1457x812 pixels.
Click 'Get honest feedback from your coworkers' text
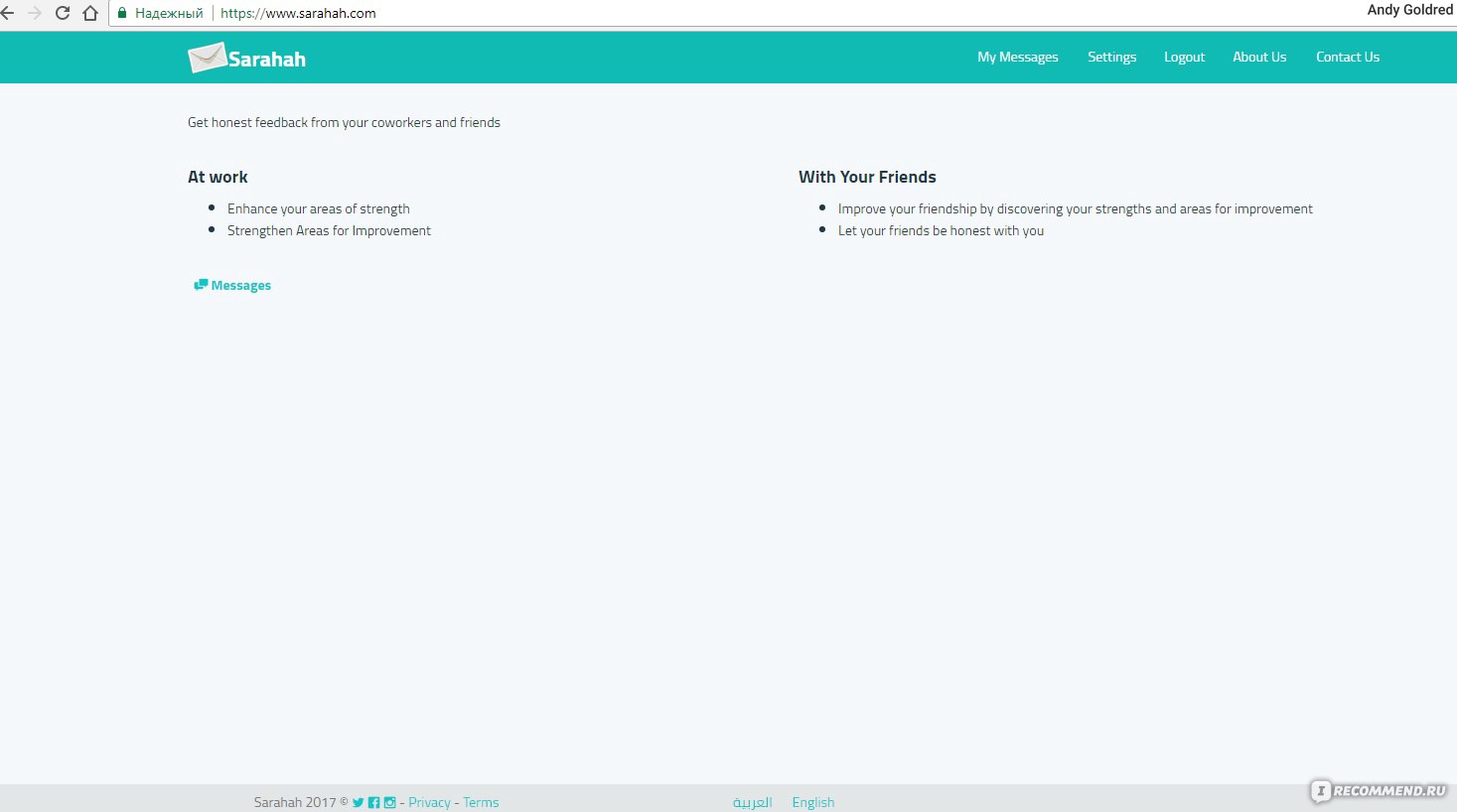pos(344,122)
